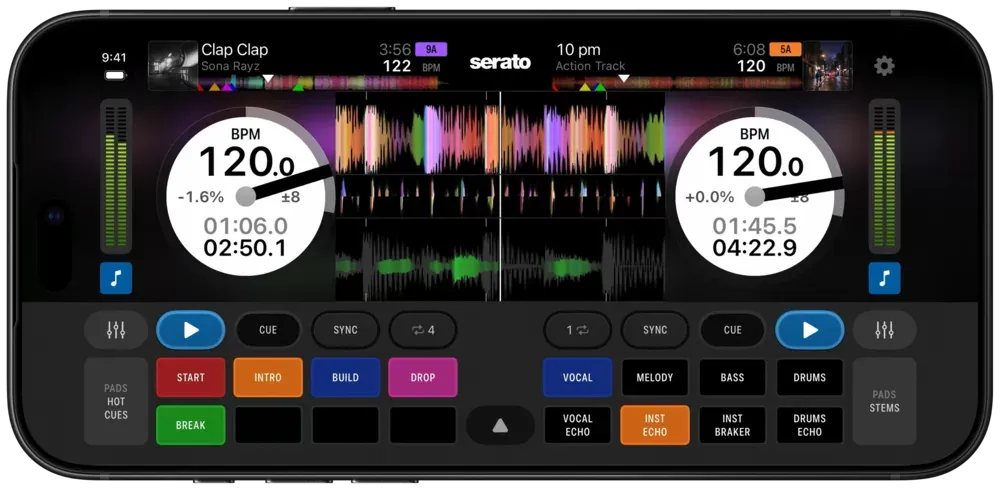
Task: Tap the main scrolling waveform display
Action: [x=500, y=196]
